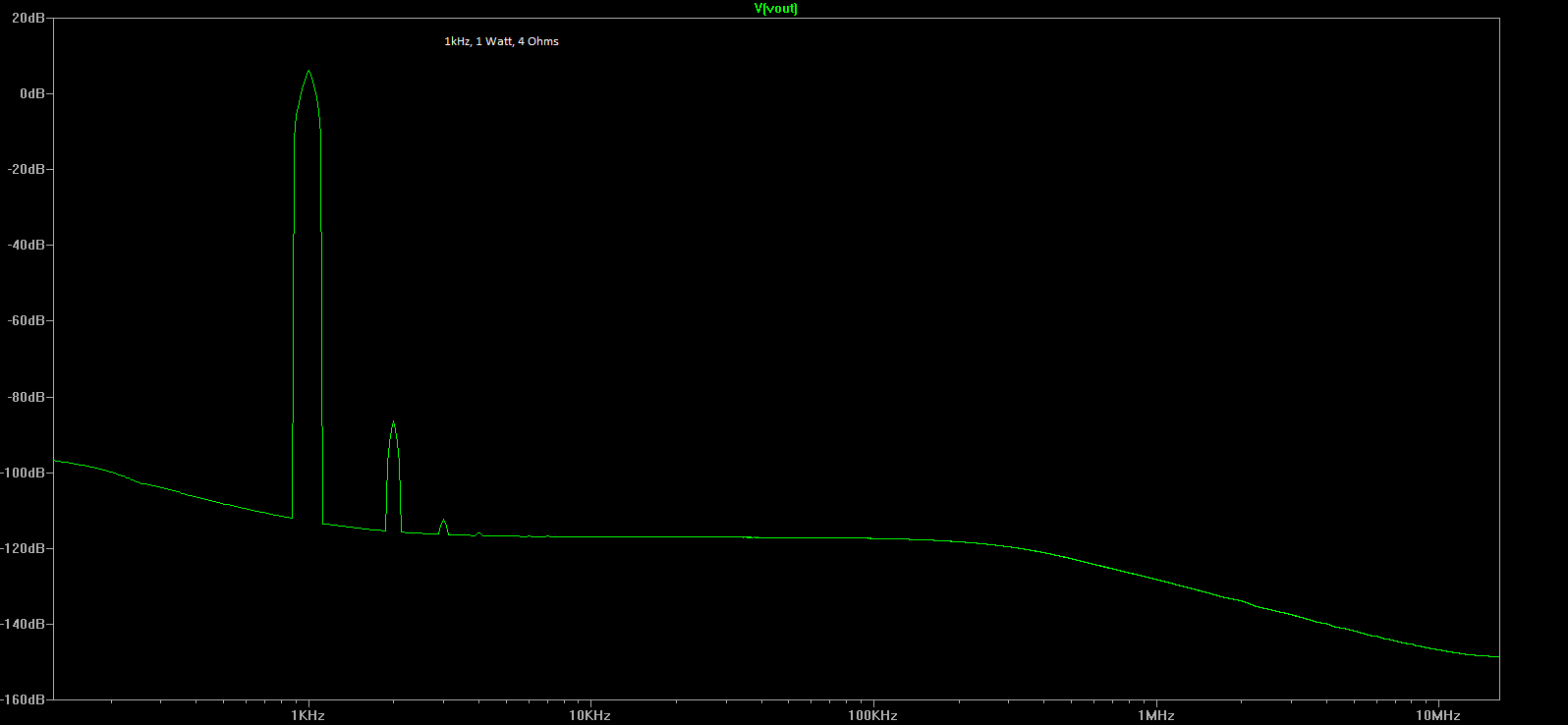Click the -20dB axis label
This screenshot has width=1568, height=725.
point(28,169)
